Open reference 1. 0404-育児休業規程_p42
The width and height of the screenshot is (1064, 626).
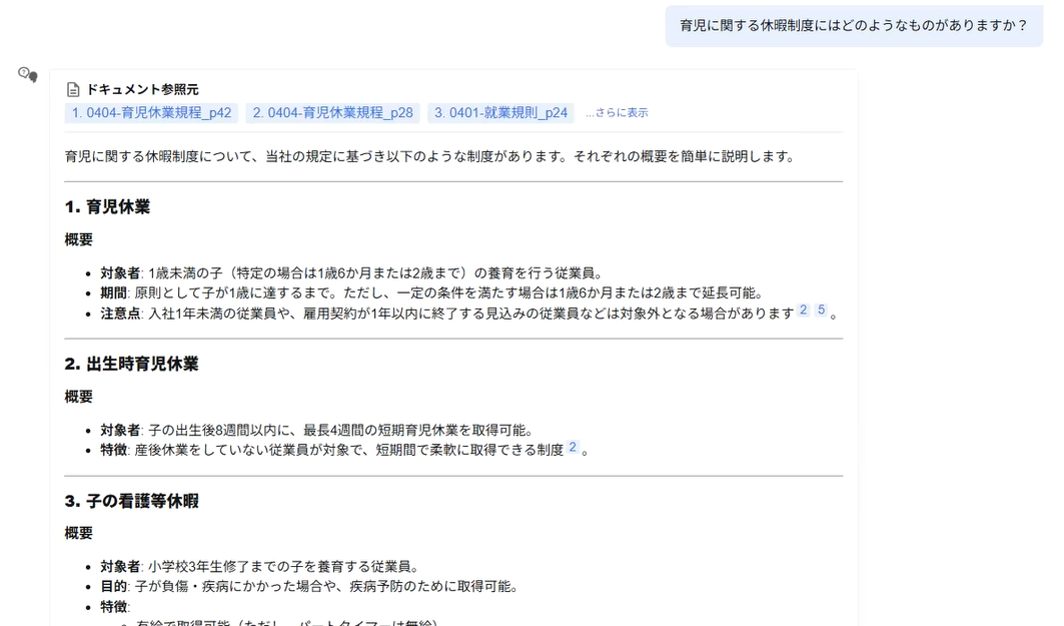point(152,113)
